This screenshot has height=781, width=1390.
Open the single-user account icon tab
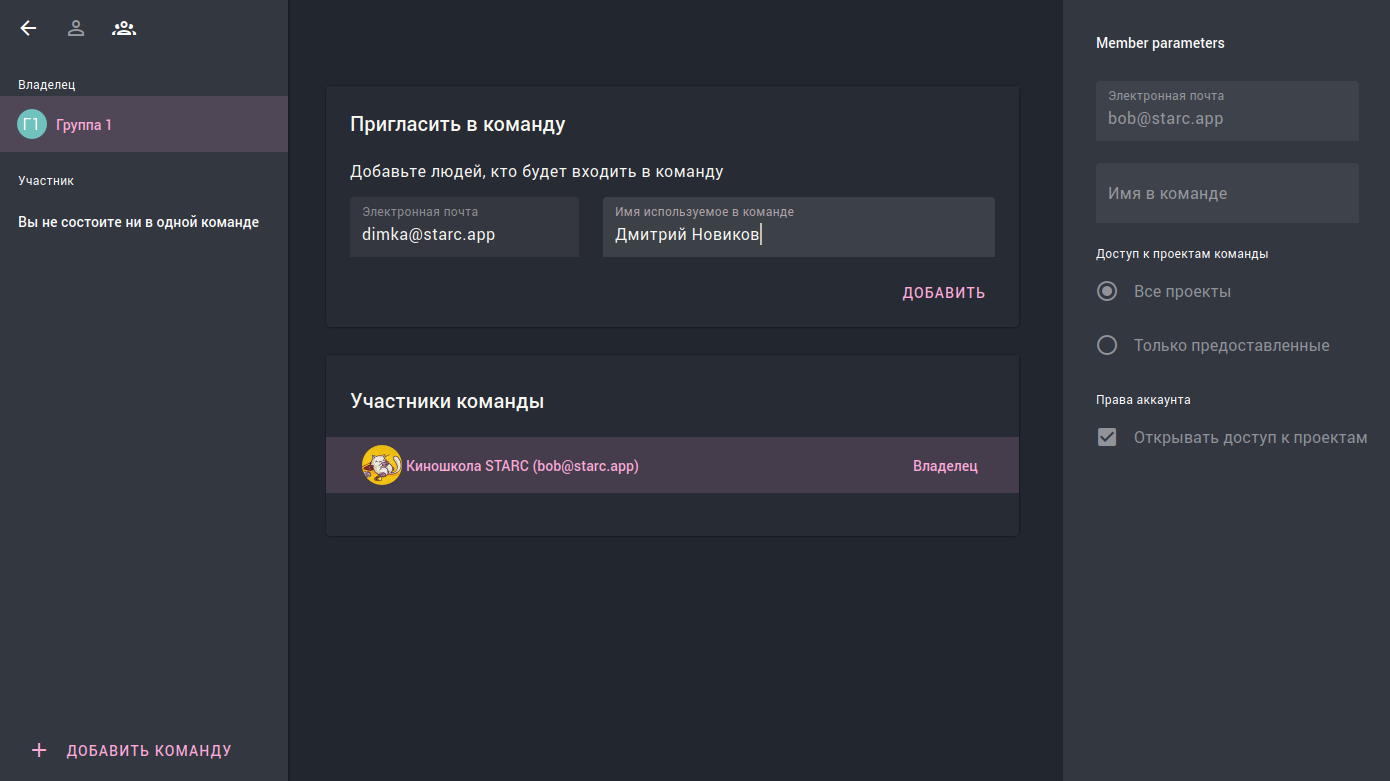coord(76,28)
